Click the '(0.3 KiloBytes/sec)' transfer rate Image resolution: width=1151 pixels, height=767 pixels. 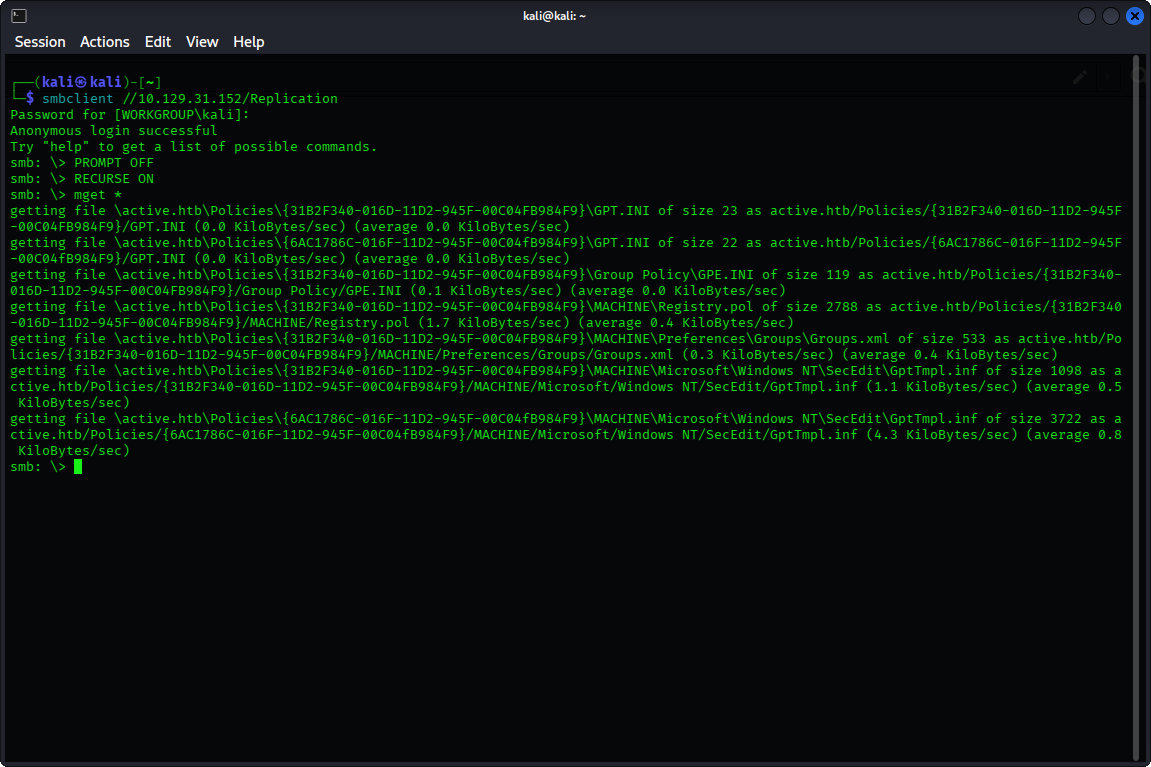[x=758, y=355]
